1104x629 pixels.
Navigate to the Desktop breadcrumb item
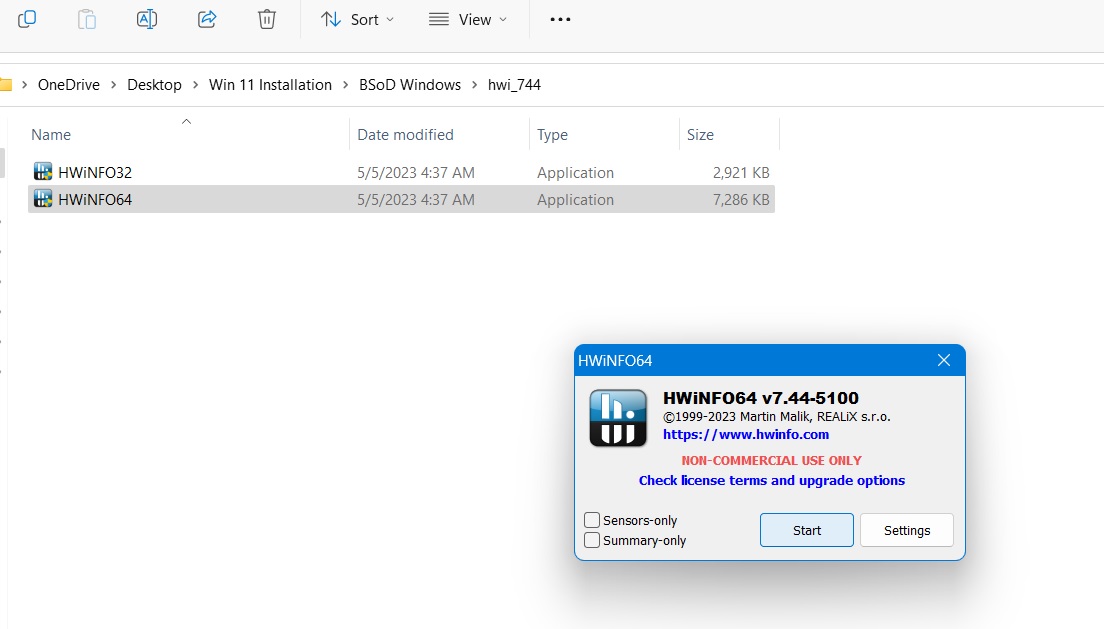point(154,84)
